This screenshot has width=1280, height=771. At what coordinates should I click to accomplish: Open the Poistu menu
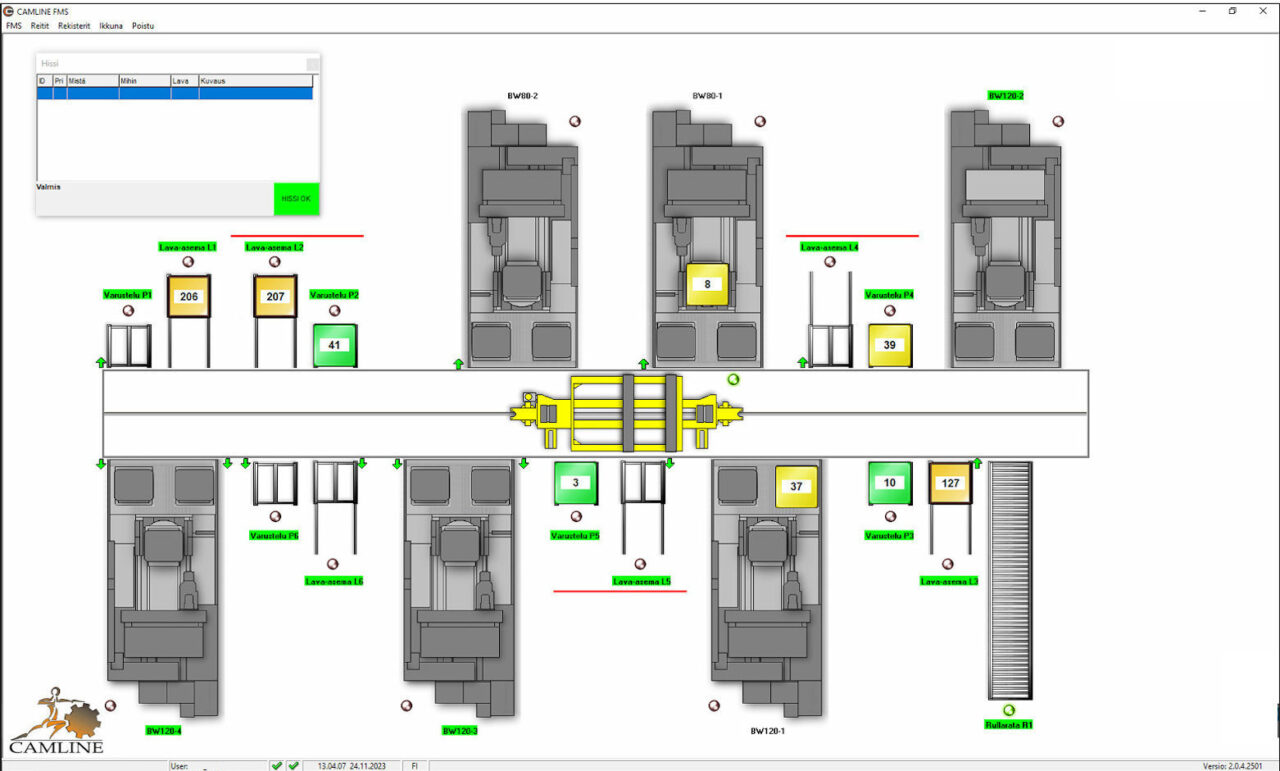pos(143,26)
